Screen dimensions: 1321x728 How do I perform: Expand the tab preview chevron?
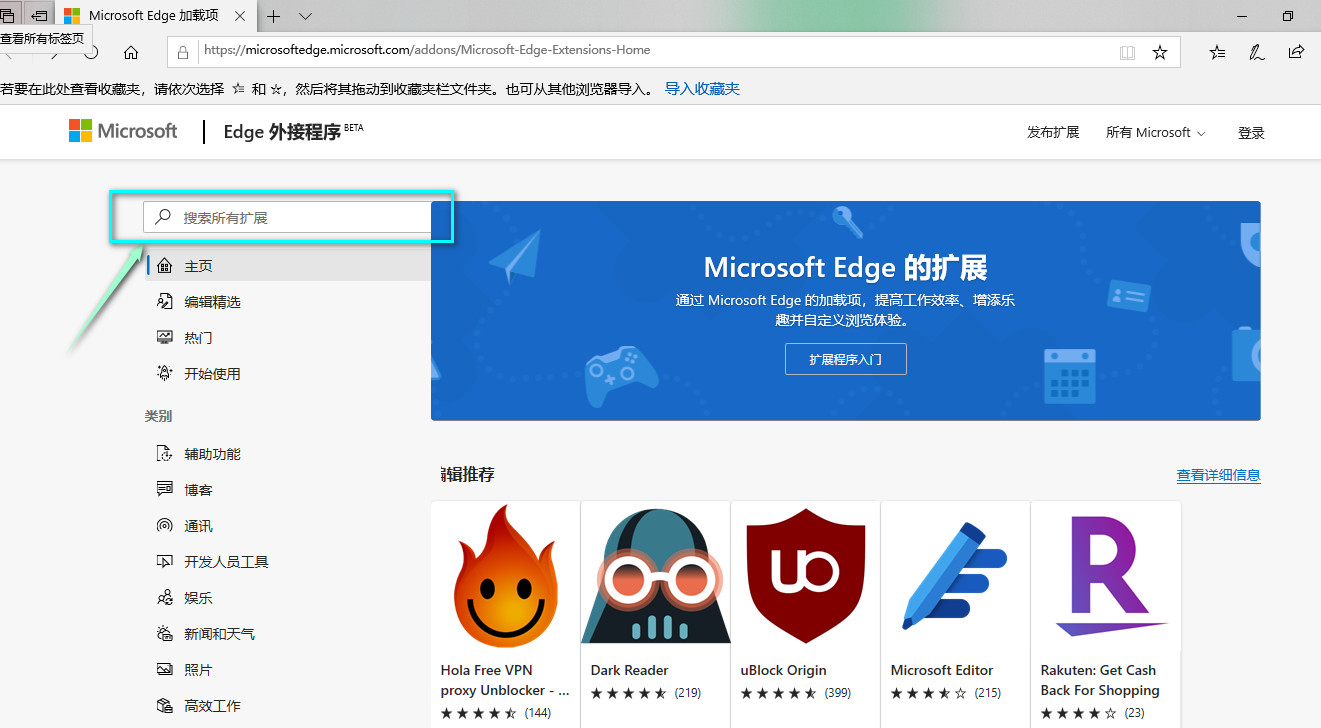tap(306, 16)
